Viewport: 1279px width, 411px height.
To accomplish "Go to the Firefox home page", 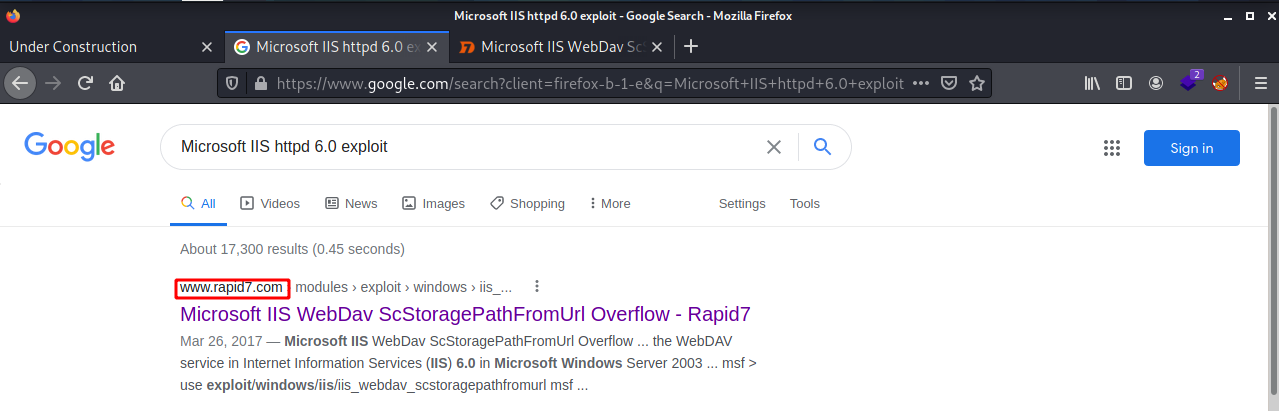I will (x=117, y=83).
